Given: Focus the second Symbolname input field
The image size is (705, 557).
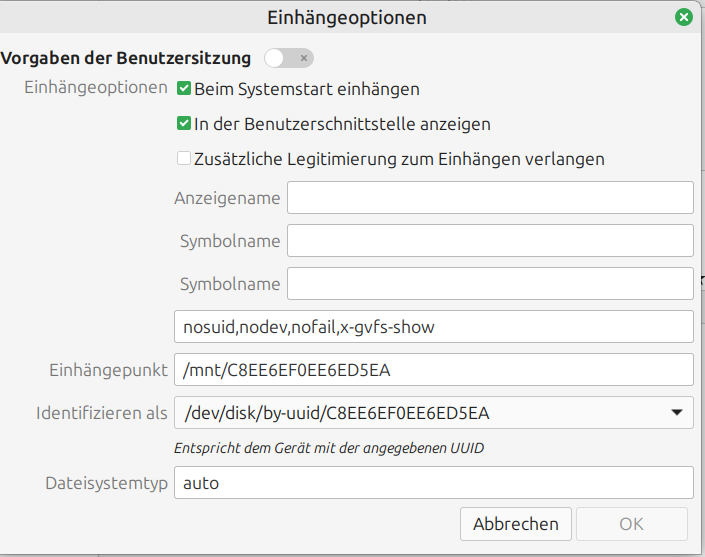Looking at the screenshot, I should click(x=490, y=284).
